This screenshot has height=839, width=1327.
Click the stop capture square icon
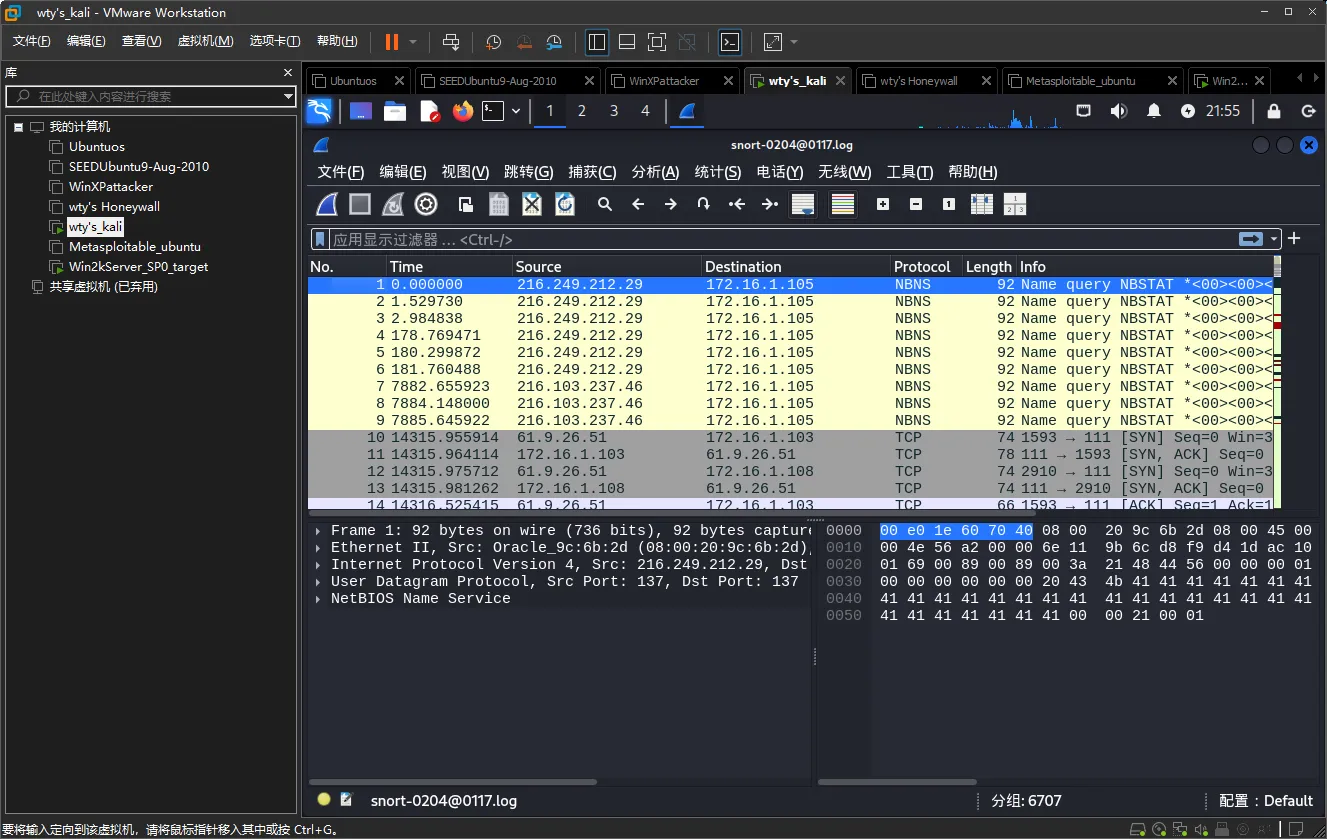360,205
